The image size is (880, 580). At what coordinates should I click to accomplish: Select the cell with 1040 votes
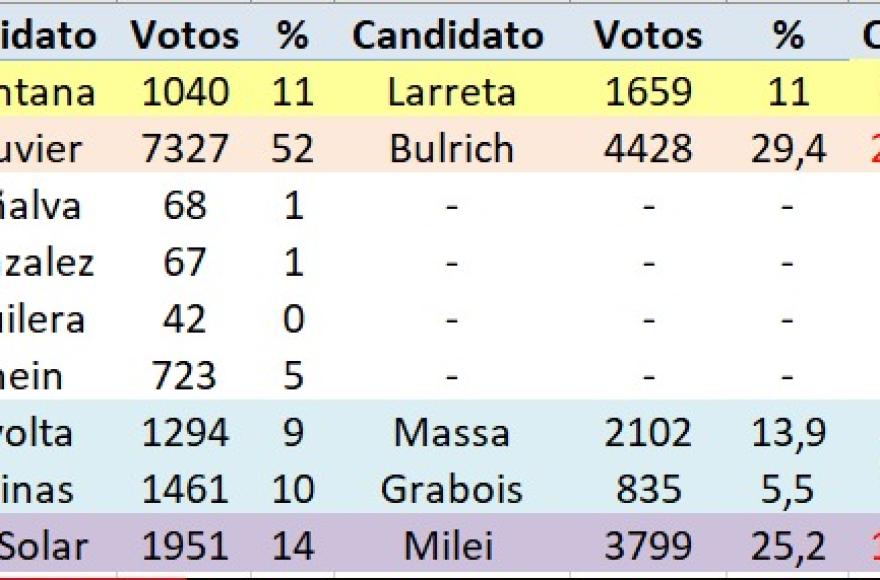185,91
